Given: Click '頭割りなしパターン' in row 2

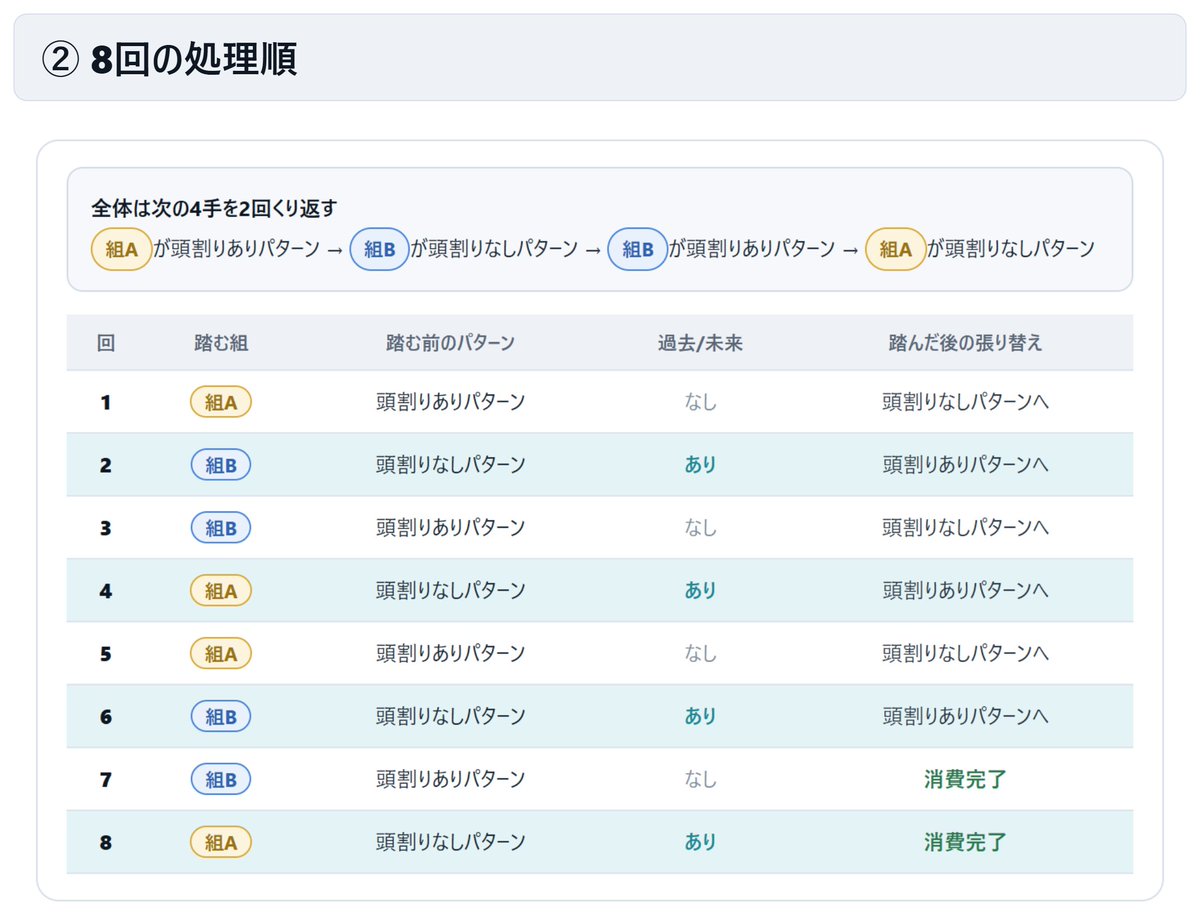Looking at the screenshot, I should tap(450, 465).
